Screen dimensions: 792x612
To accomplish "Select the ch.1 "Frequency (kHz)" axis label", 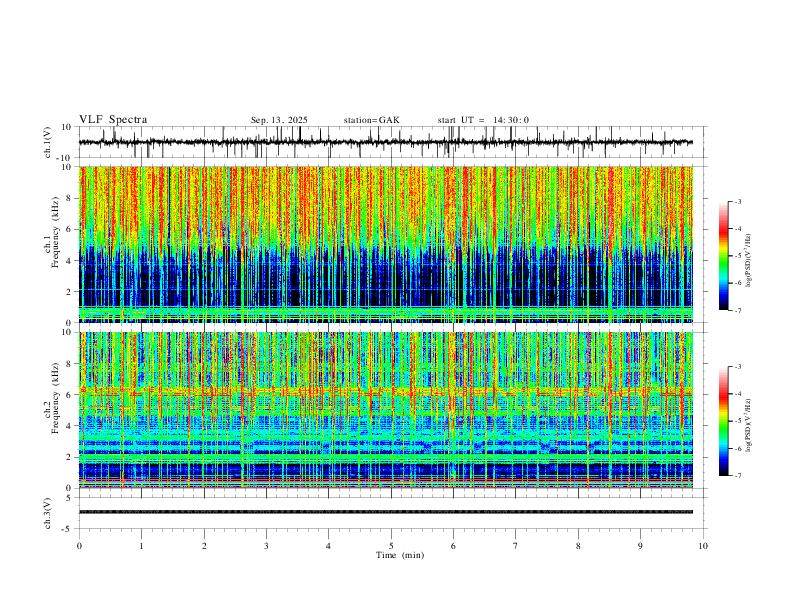I will (x=55, y=232).
